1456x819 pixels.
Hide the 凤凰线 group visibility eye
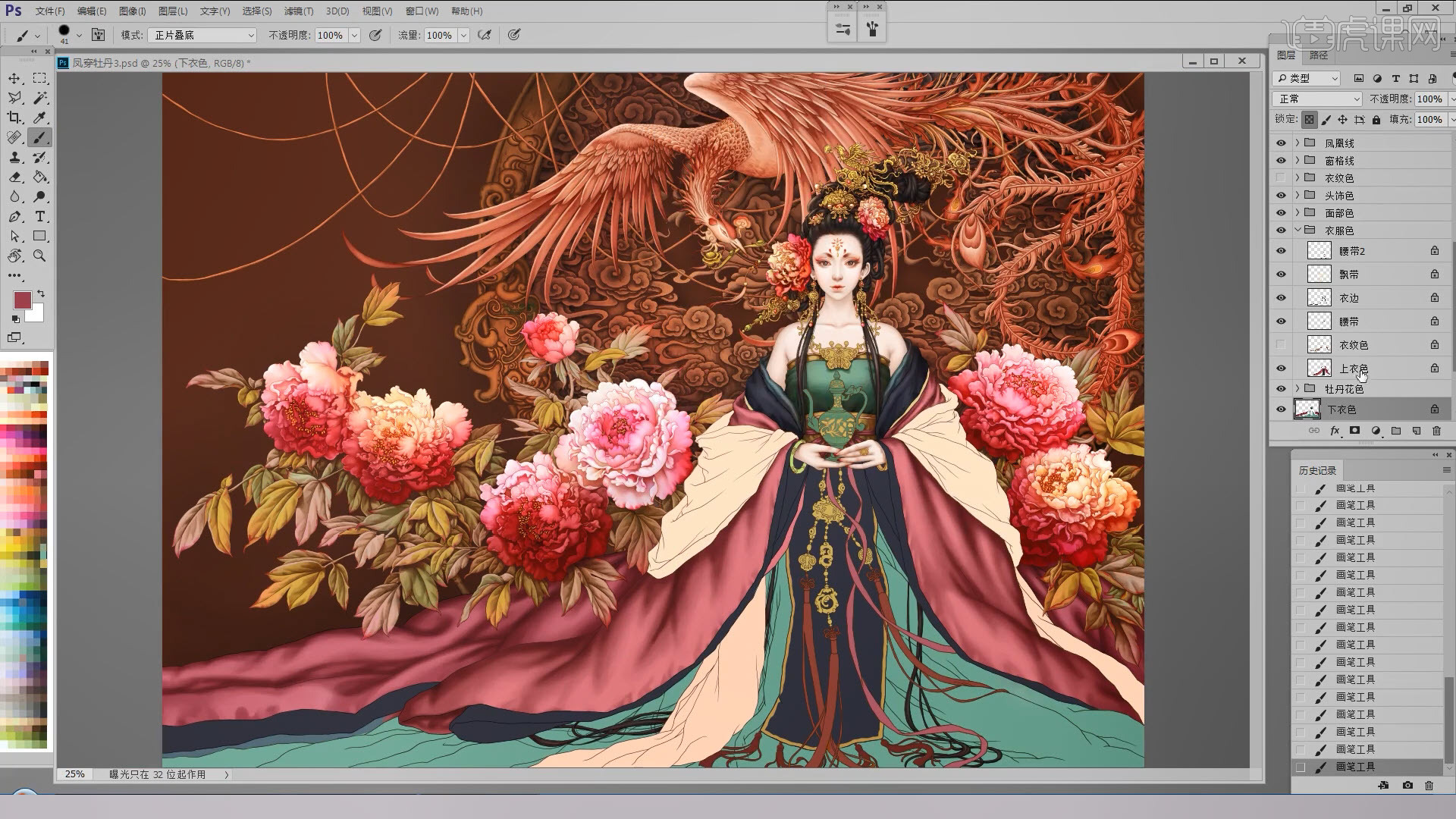pos(1281,143)
